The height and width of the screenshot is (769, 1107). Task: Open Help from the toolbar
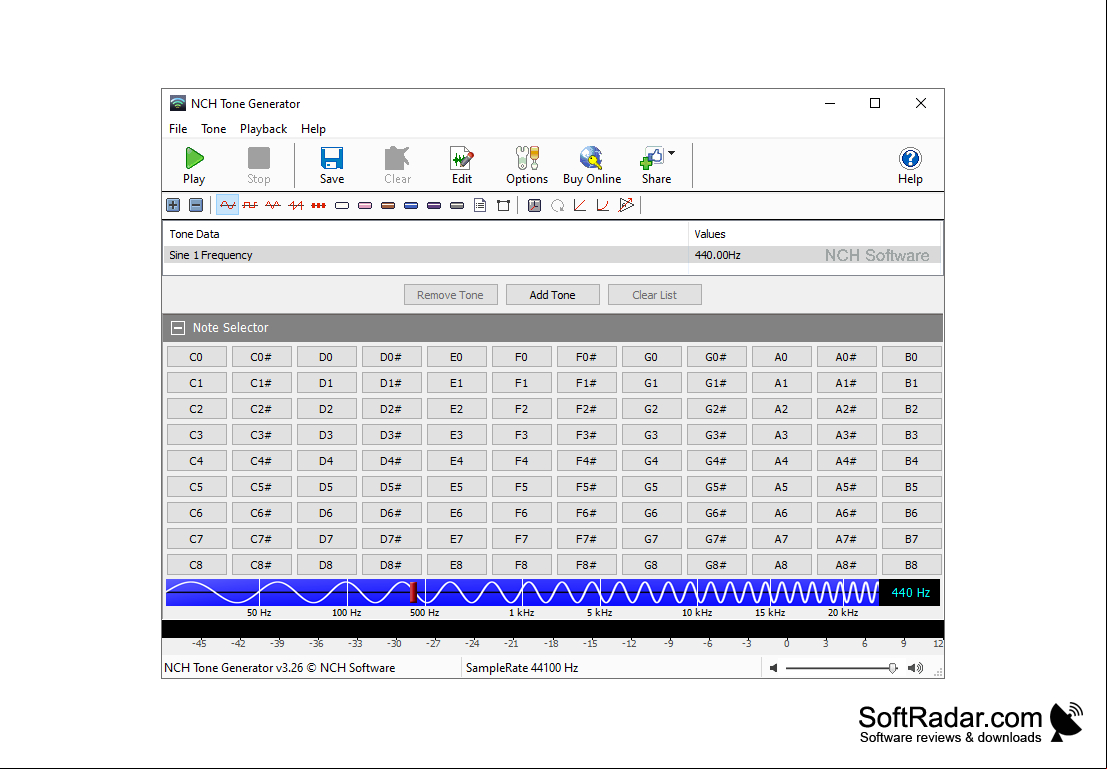point(910,166)
